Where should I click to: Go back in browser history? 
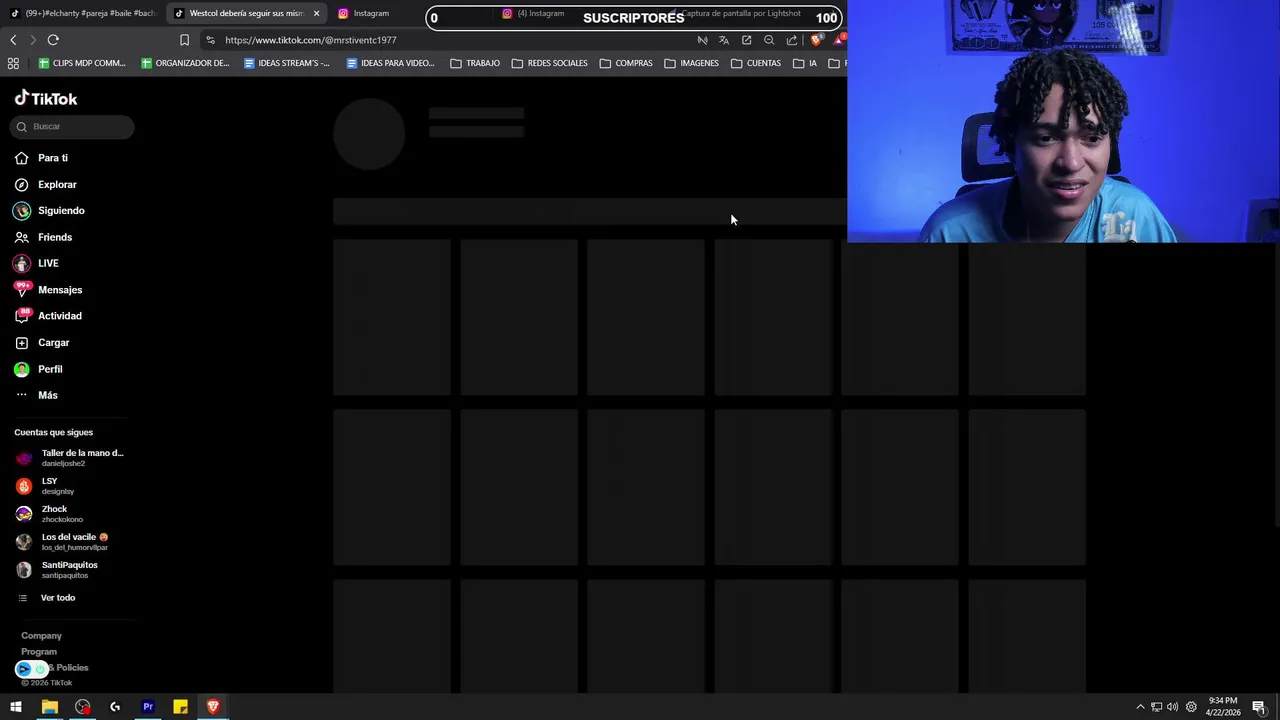click(13, 40)
